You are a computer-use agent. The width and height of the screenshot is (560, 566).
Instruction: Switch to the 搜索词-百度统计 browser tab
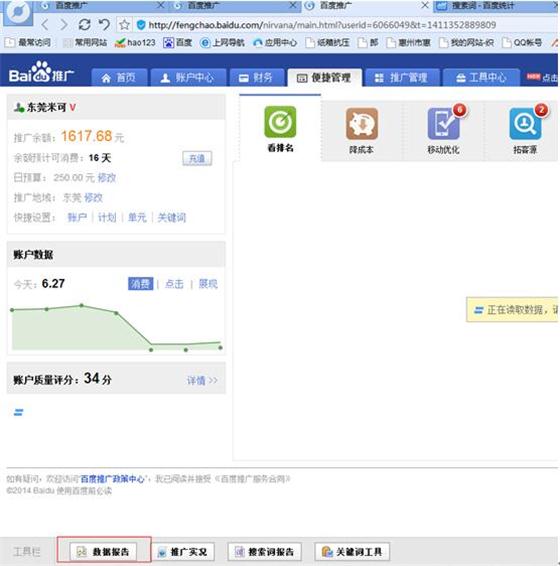click(x=495, y=6)
